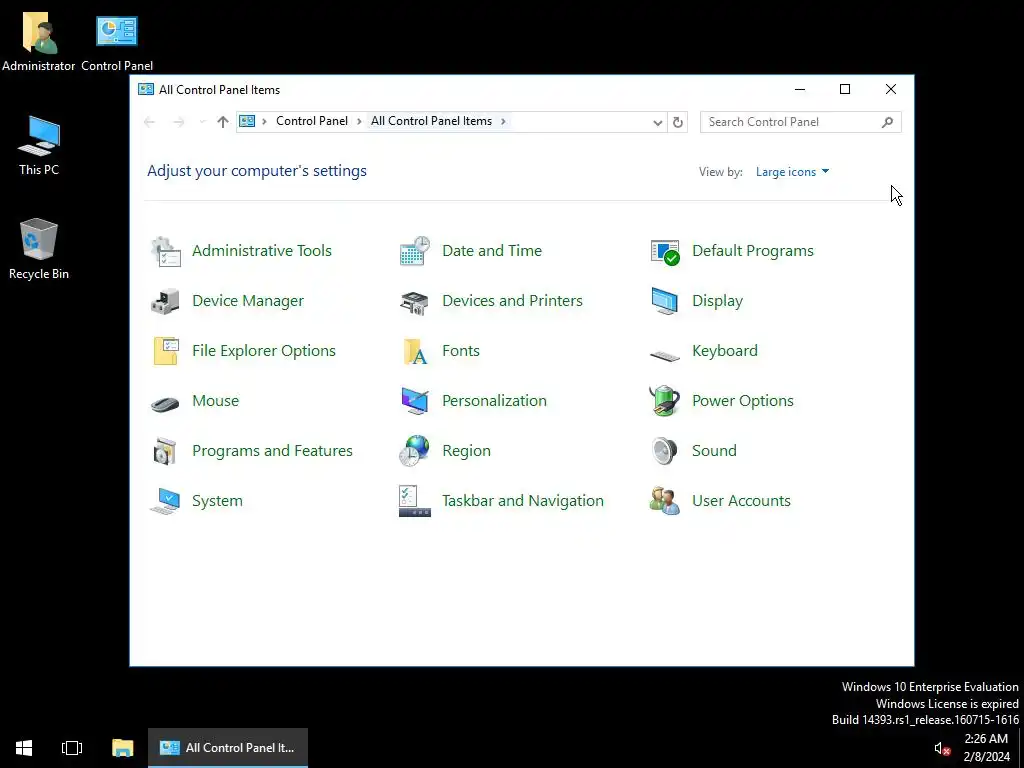The image size is (1024, 768).
Task: Click the Search Control Panel field
Action: pyautogui.click(x=801, y=122)
